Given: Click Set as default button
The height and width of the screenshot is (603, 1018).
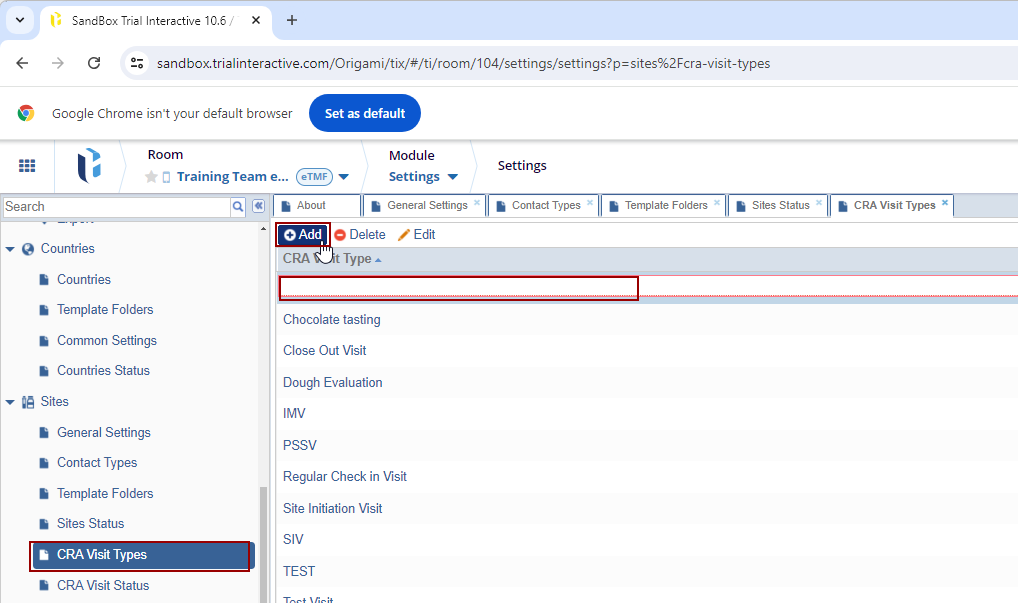Looking at the screenshot, I should coord(364,114).
